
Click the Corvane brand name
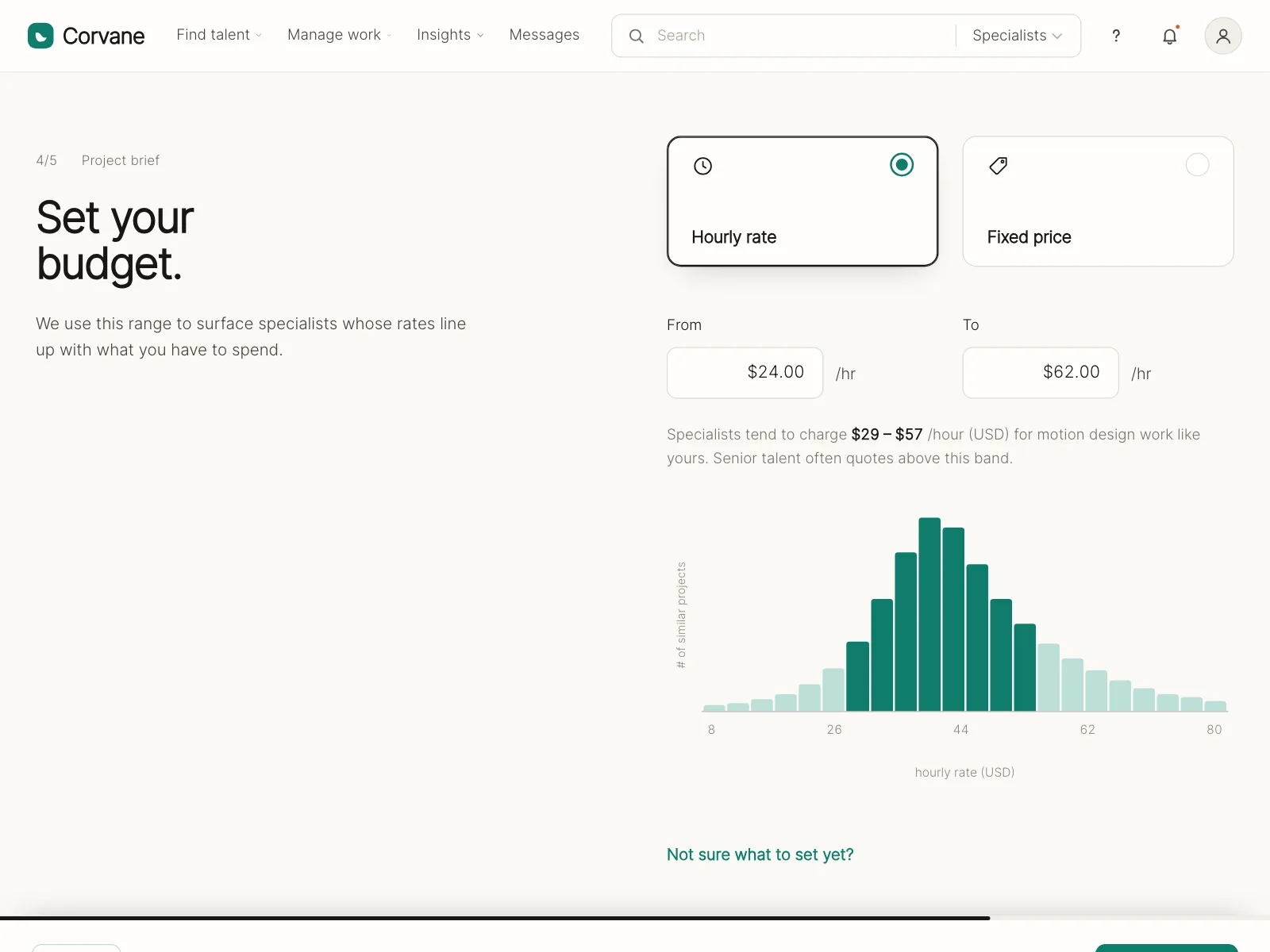[104, 36]
